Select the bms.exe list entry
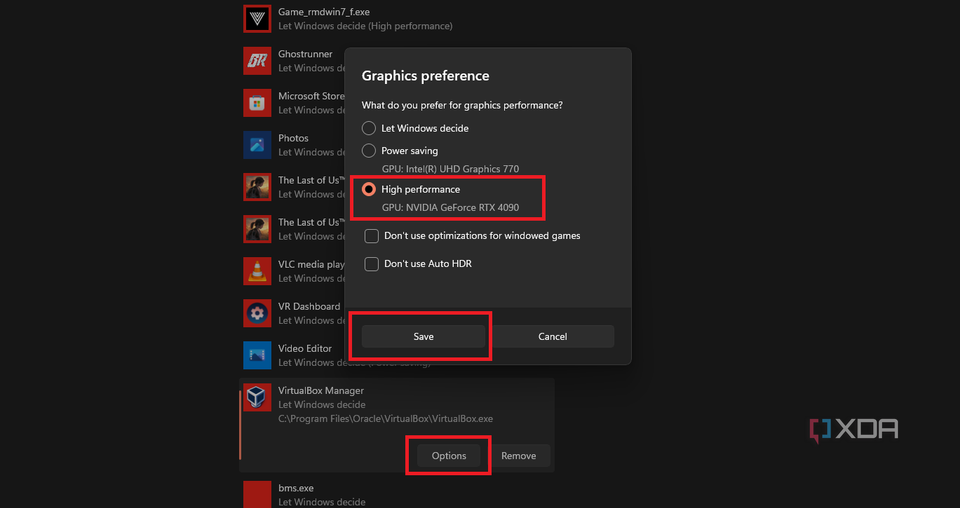This screenshot has width=960, height=508. [x=397, y=494]
